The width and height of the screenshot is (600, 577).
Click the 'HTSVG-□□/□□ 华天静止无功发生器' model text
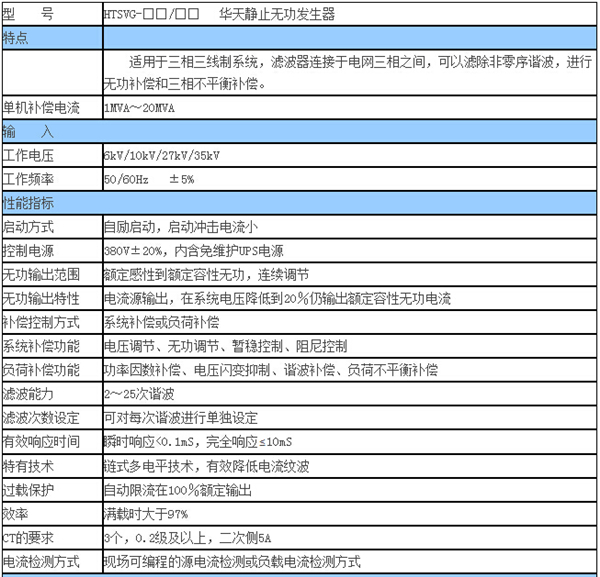(x=219, y=15)
